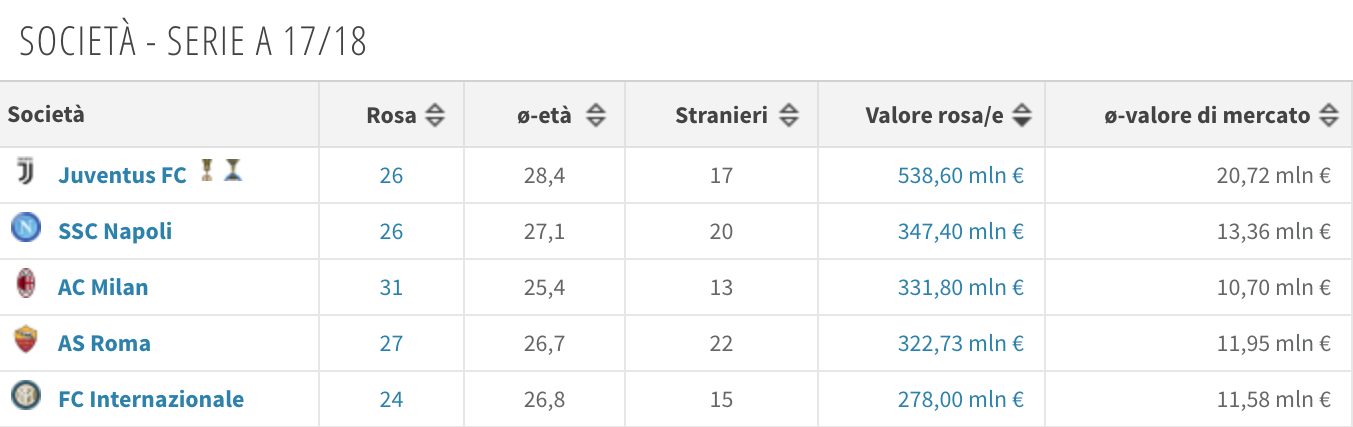Open the FC Internazionale club link

151,399
